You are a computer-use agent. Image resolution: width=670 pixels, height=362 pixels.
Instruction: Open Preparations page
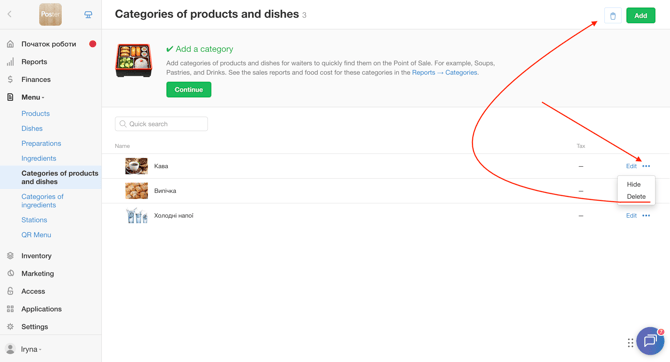41,143
